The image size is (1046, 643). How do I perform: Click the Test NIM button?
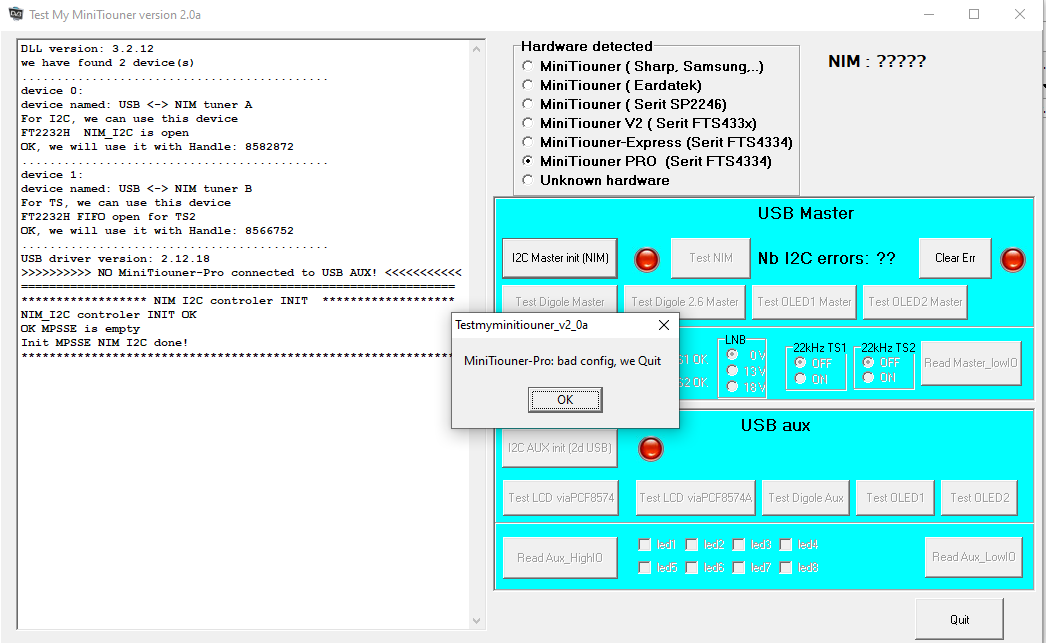click(710, 258)
